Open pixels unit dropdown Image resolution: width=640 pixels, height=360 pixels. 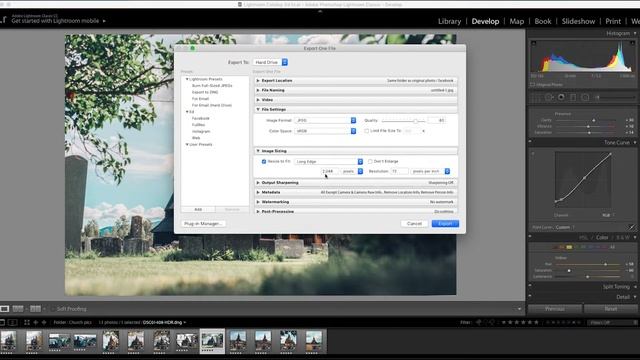pyautogui.click(x=352, y=171)
